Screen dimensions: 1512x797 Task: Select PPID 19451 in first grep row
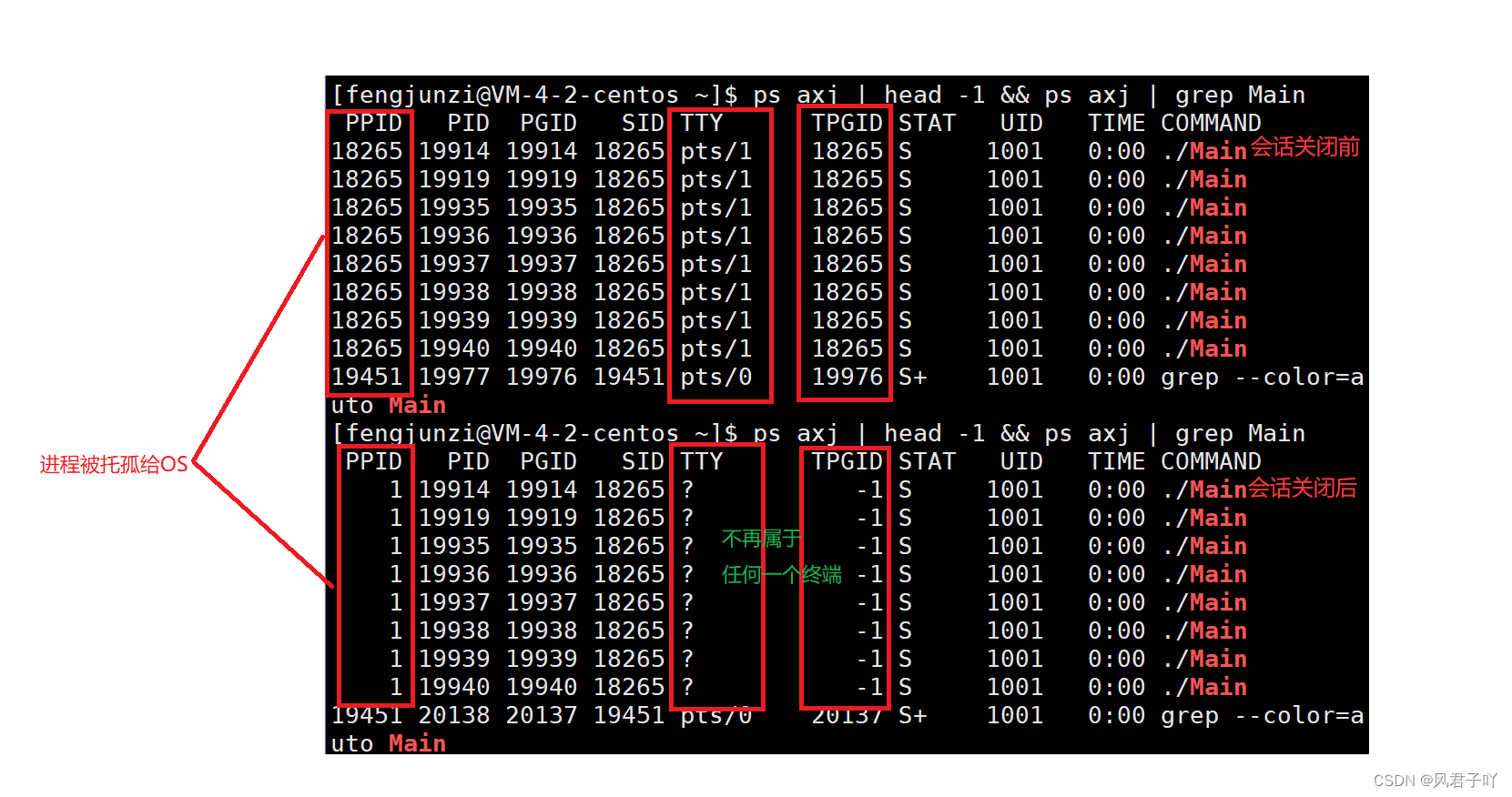(x=367, y=377)
